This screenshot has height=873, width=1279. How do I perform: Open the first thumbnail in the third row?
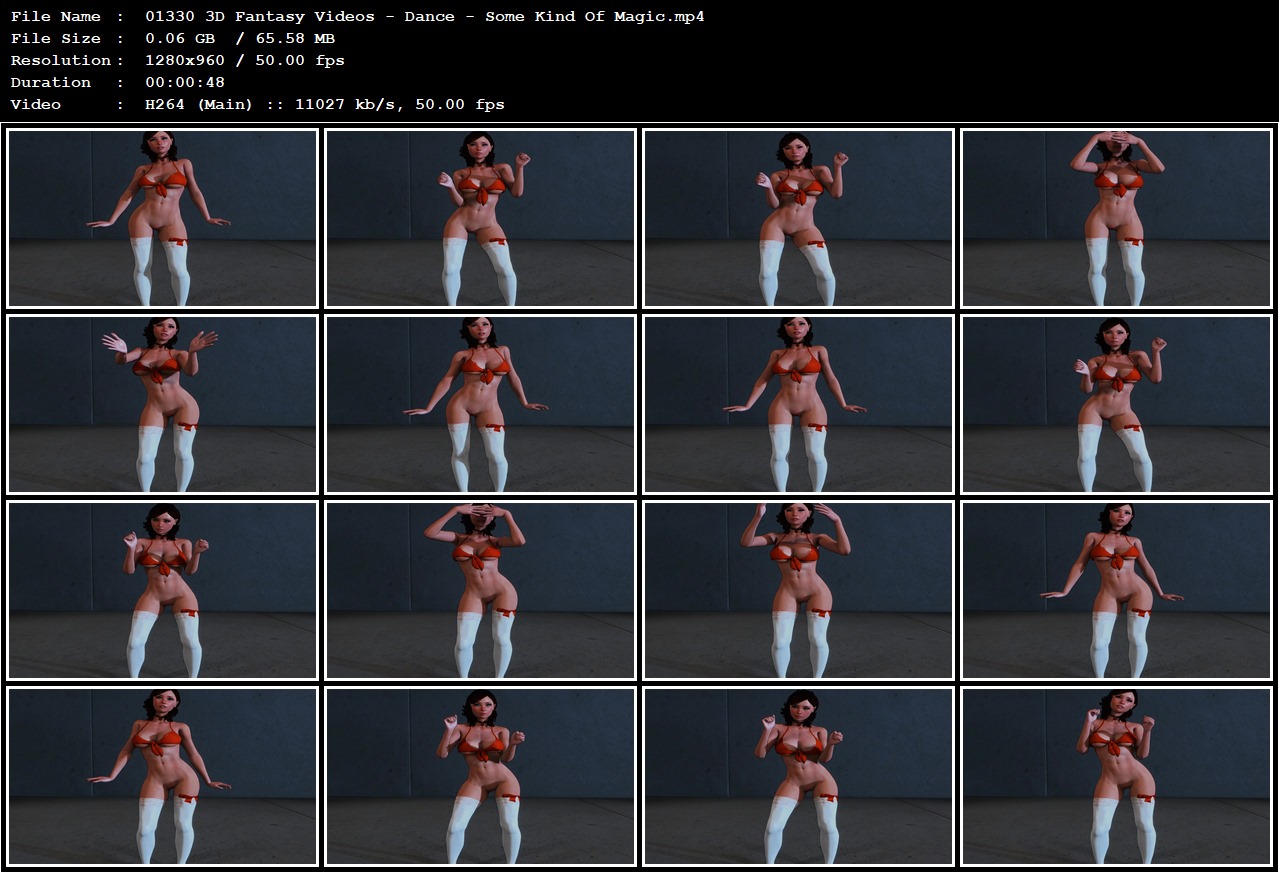(162, 590)
